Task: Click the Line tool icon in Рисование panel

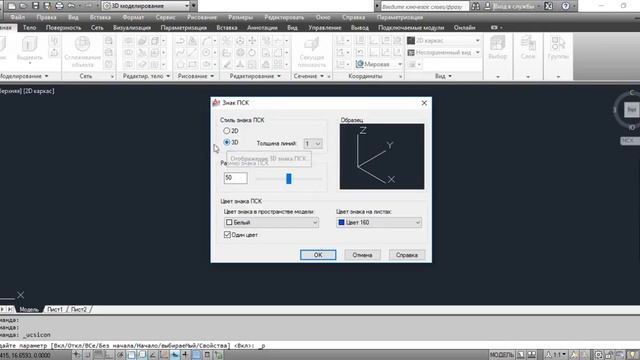Action: pyautogui.click(x=192, y=53)
